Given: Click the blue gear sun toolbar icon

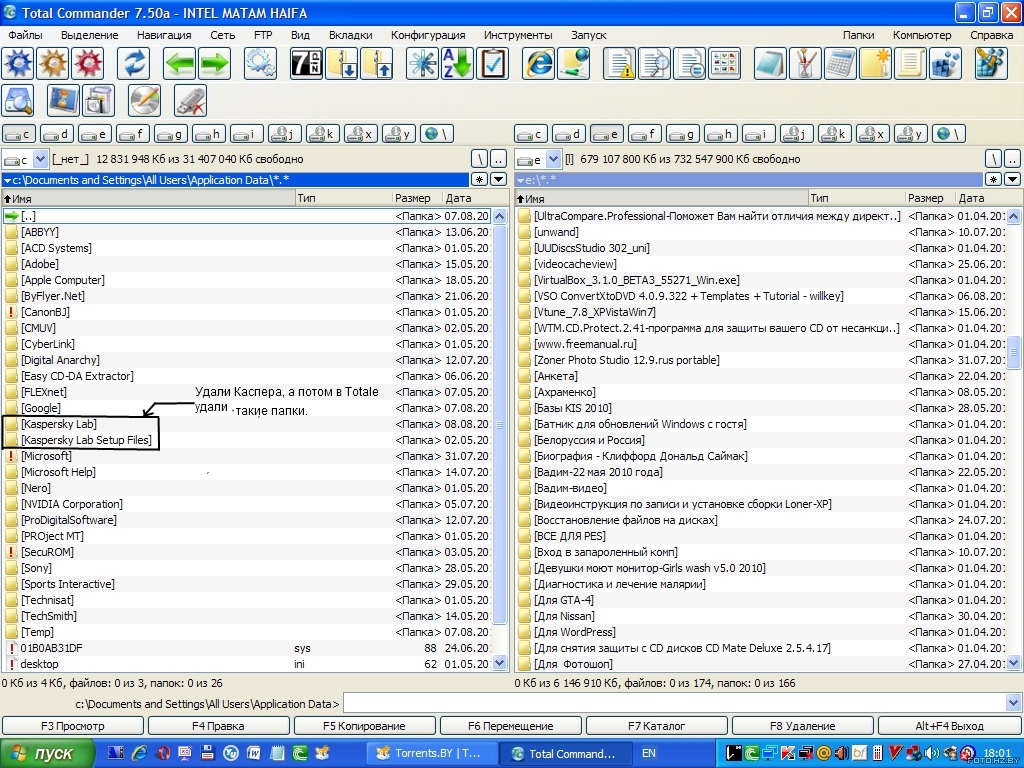Looking at the screenshot, I should tap(18, 64).
